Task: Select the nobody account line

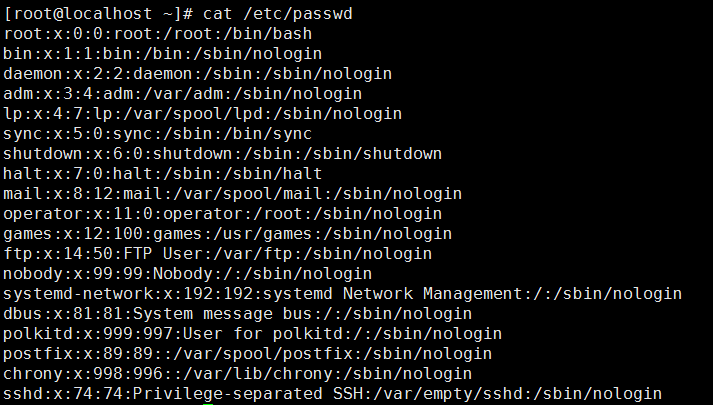Action: click(x=188, y=274)
